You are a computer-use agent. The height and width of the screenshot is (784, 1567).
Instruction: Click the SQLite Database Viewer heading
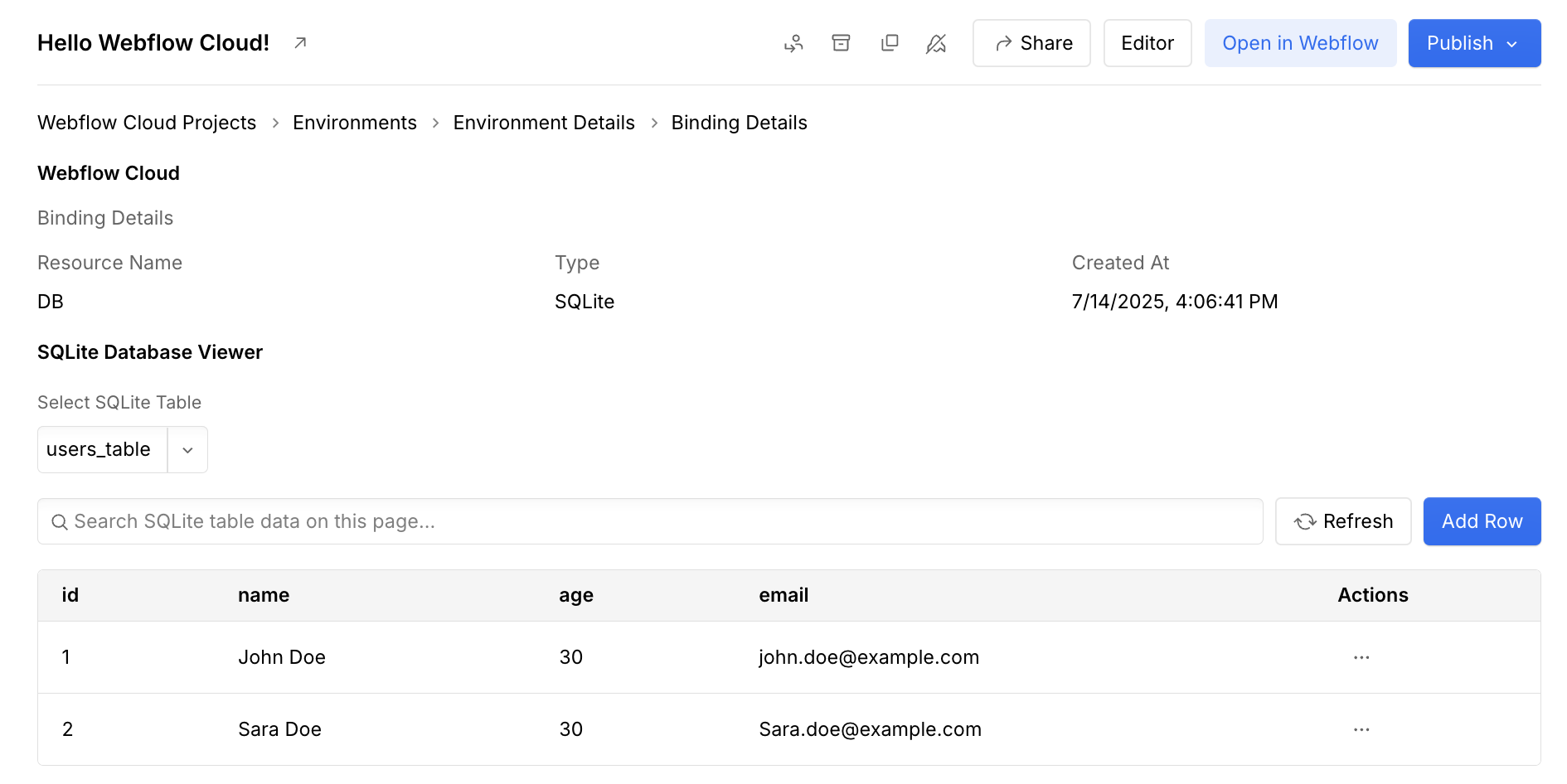pos(150,352)
